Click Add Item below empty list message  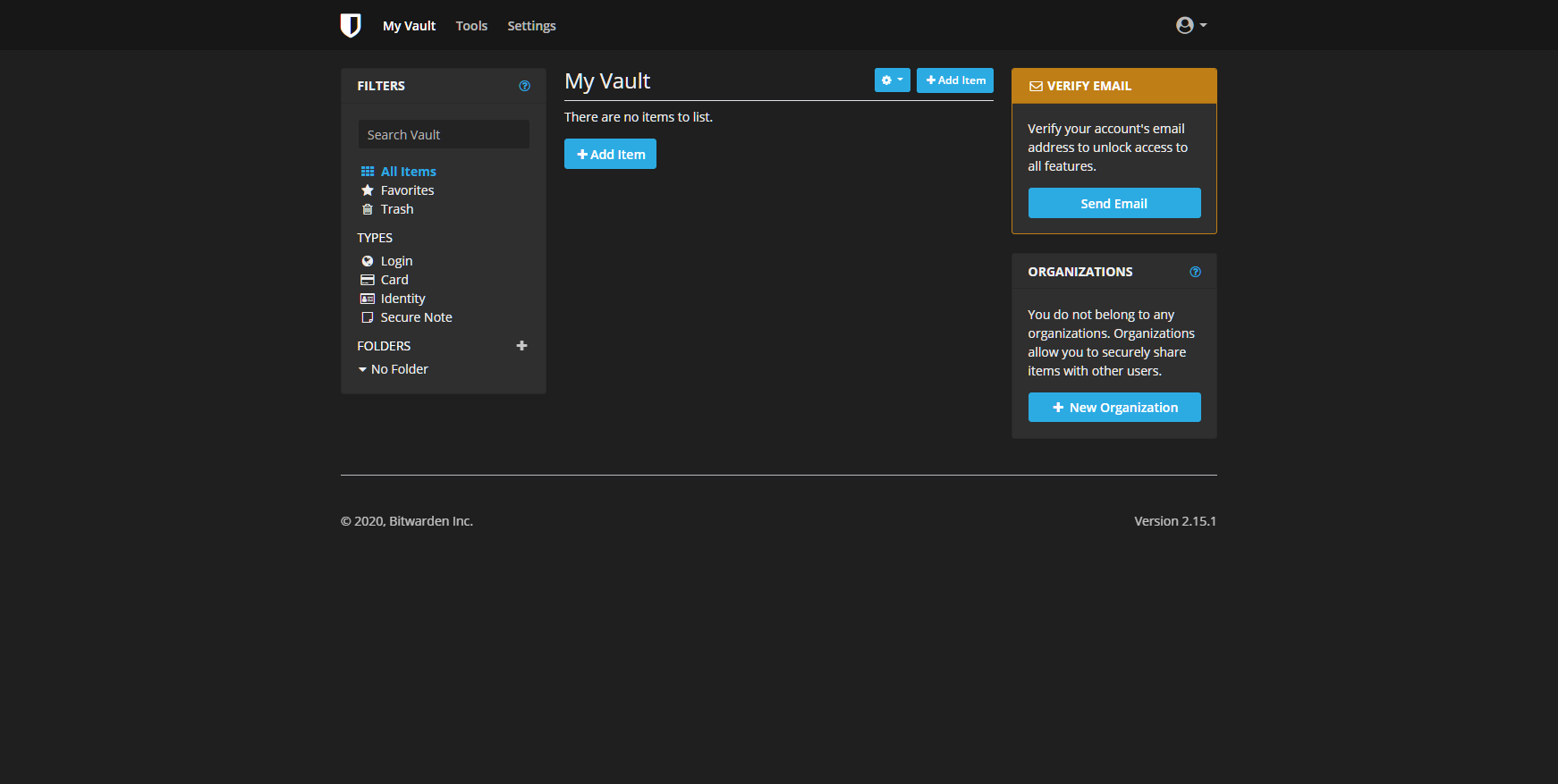(610, 154)
